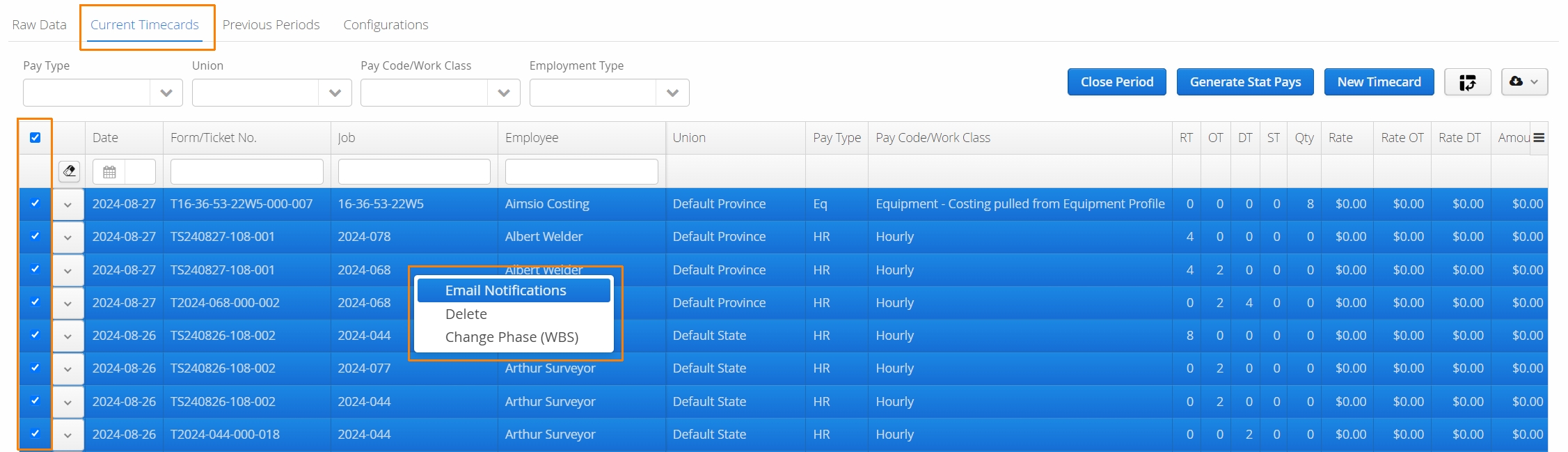Viewport: 1568px width, 452px height.
Task: Expand the T2024-044-000-018 row chevron
Action: coord(68,435)
